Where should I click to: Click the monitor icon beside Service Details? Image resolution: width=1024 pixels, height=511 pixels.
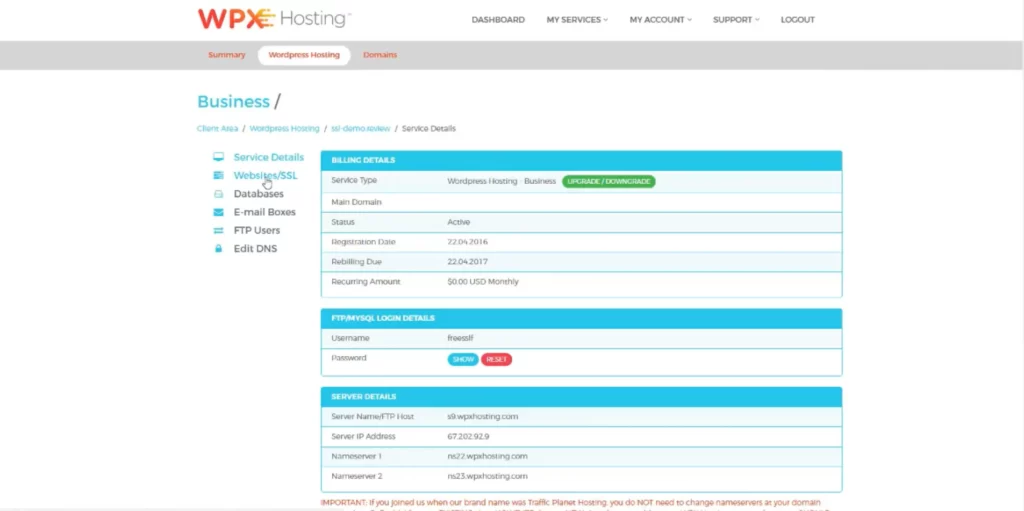[218, 157]
